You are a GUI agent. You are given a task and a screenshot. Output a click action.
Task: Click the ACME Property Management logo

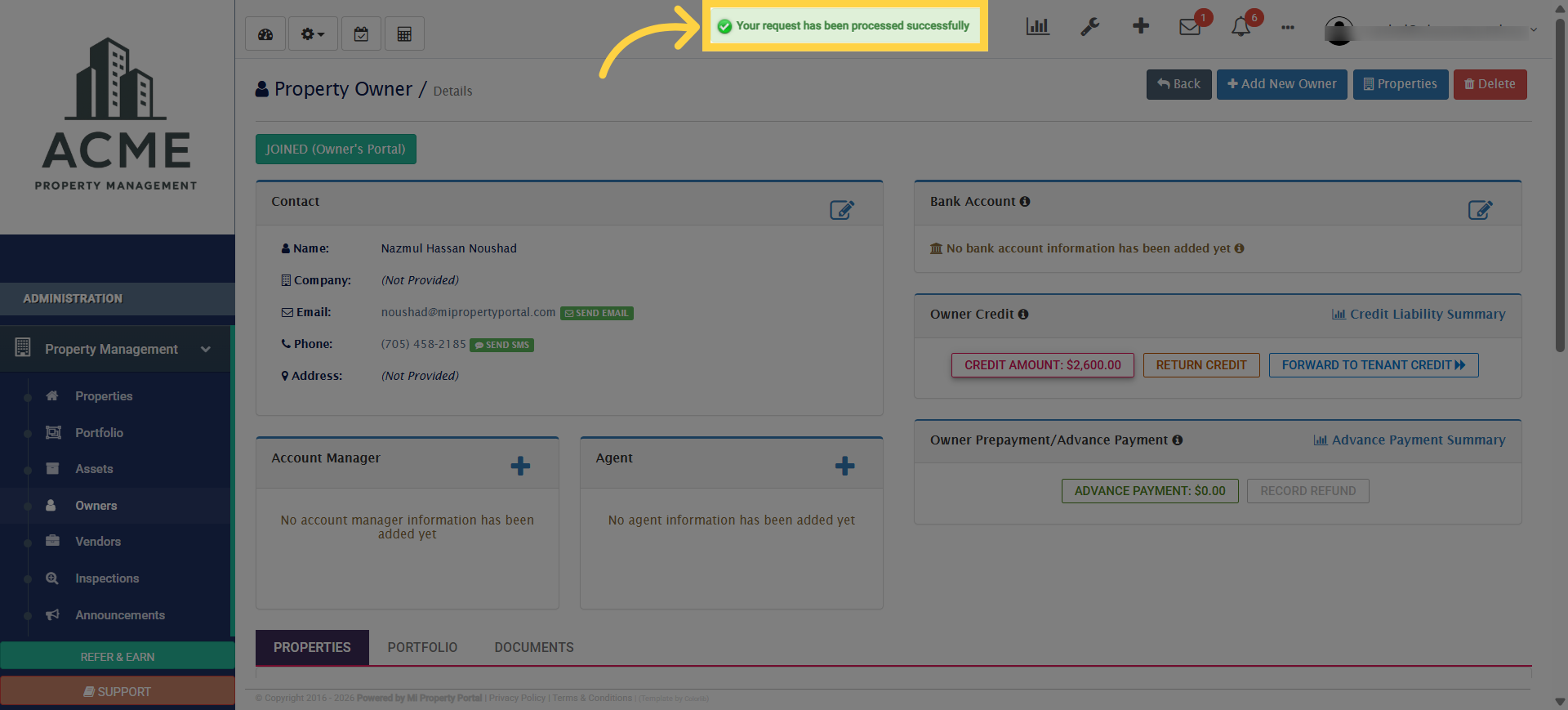tap(116, 114)
